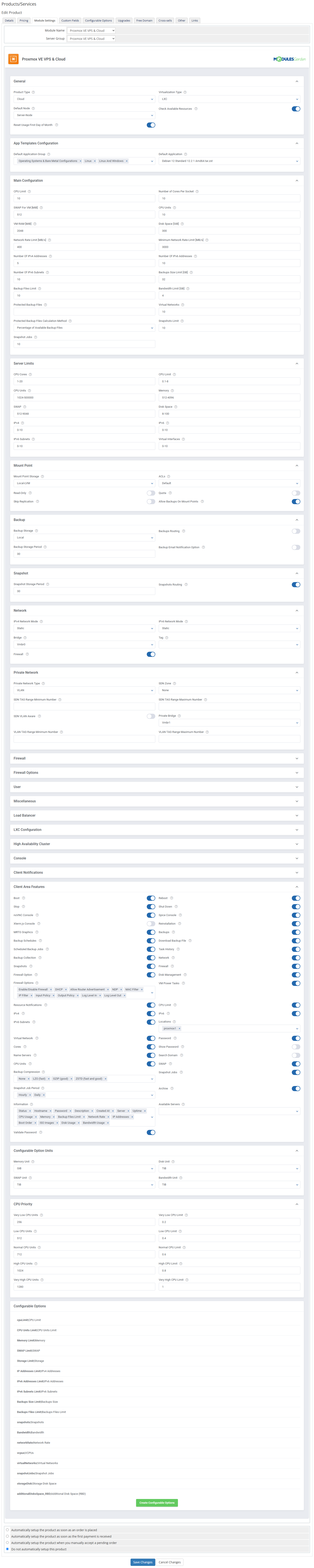Click help icon next to Product Type

tap(33, 92)
